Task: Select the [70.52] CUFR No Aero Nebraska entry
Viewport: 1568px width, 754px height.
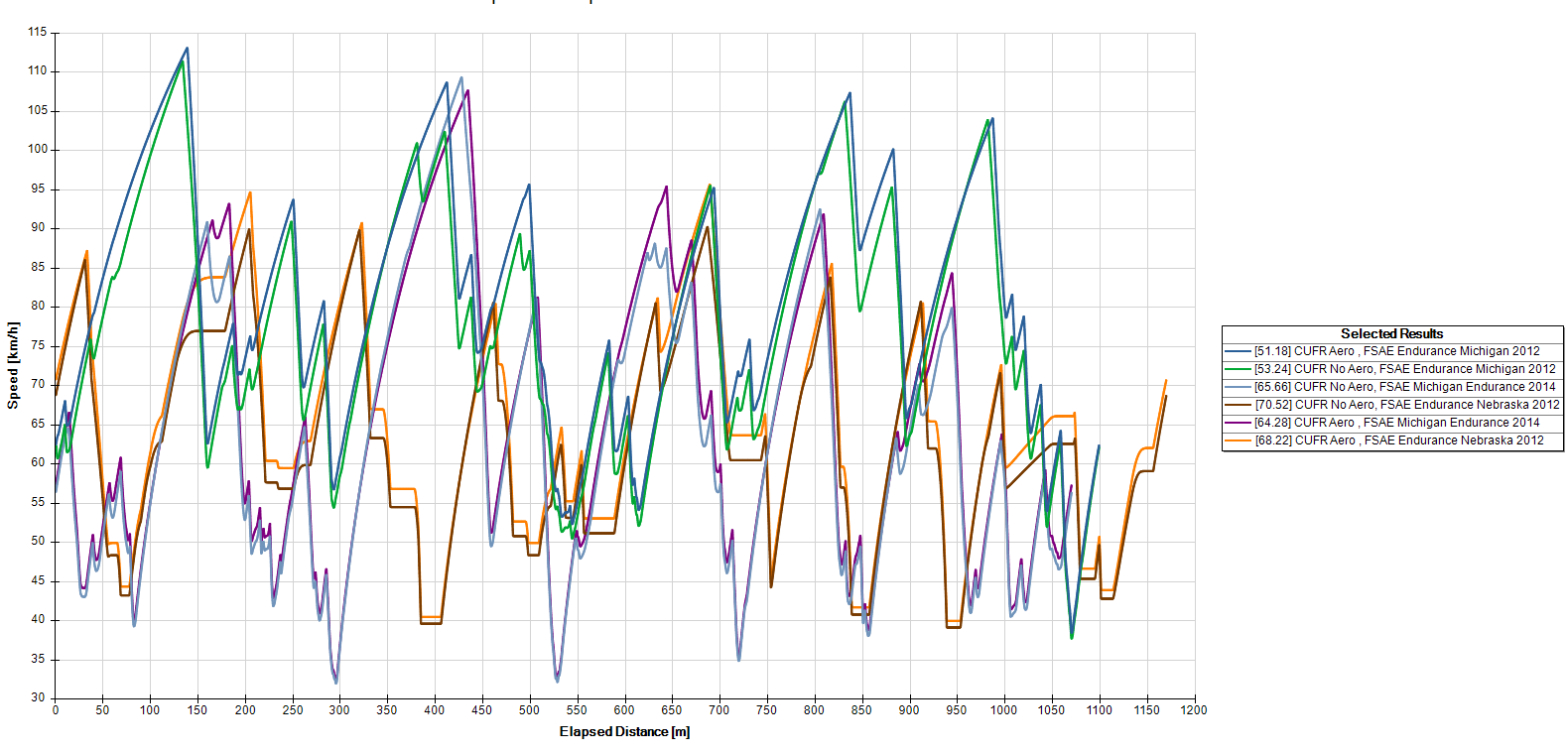Action: pyautogui.click(x=1406, y=405)
